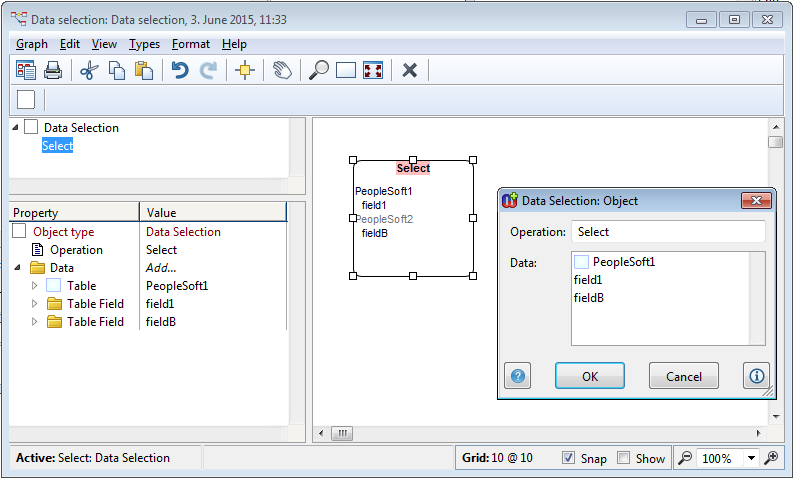Select the hand pan tool

[282, 70]
